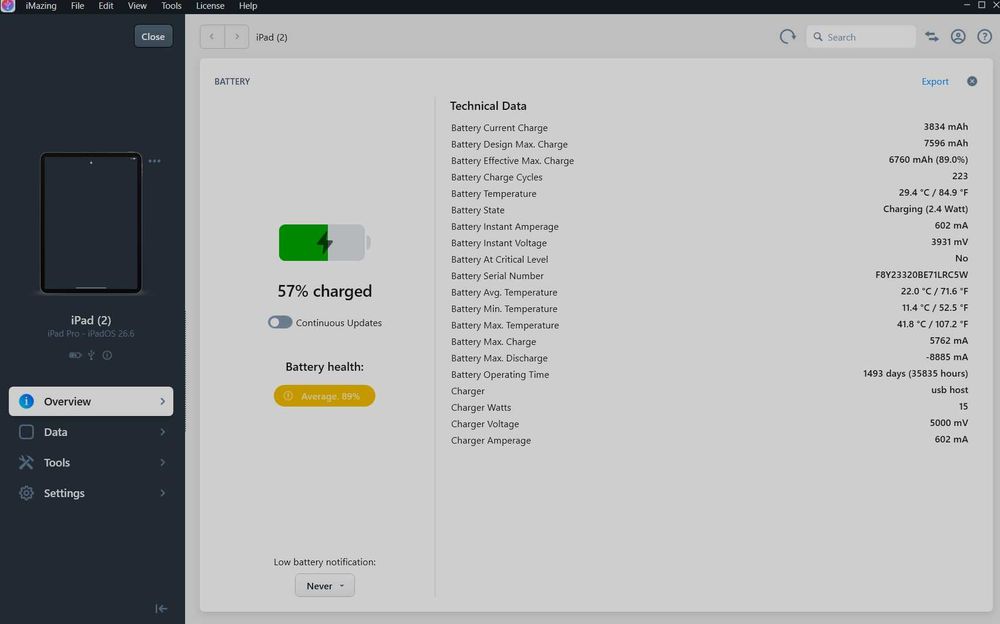Image resolution: width=1000 pixels, height=624 pixels.
Task: Click into the Search field
Action: (861, 37)
